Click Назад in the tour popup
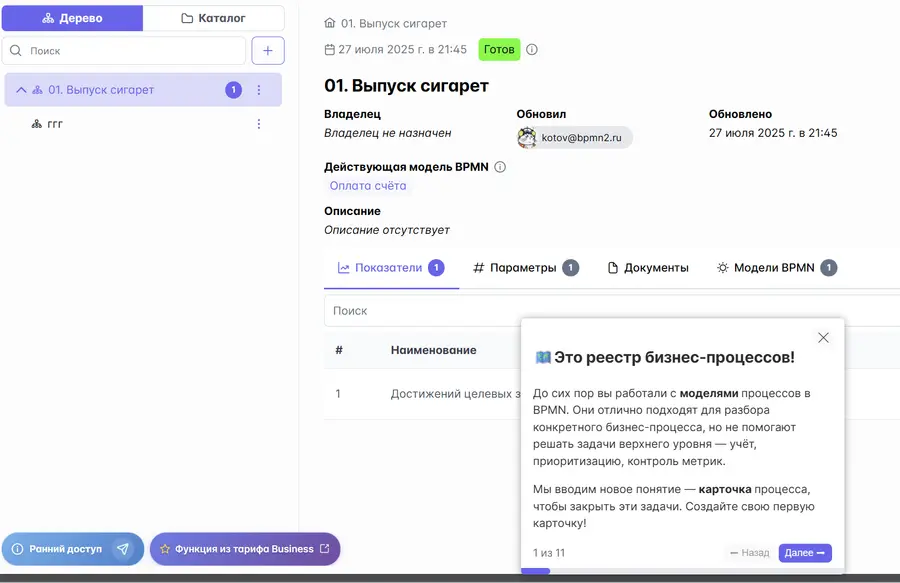 [750, 553]
